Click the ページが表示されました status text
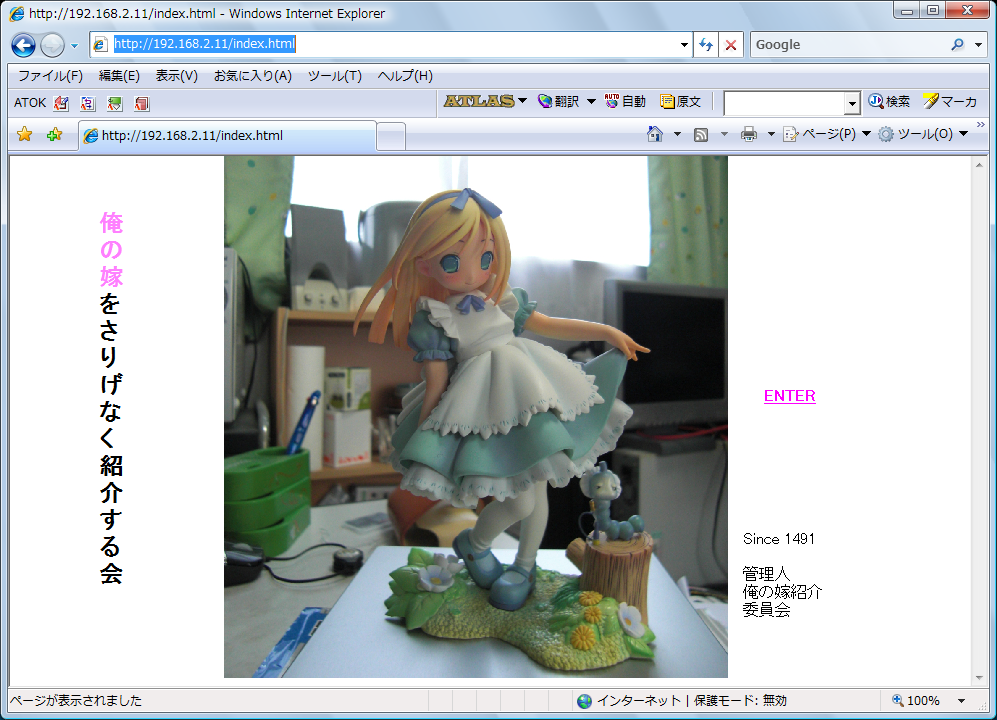The height and width of the screenshot is (720, 997). (76, 700)
